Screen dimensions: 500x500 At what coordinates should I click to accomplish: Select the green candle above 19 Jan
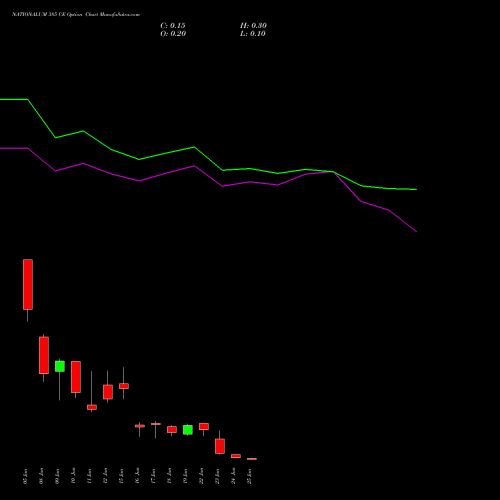(188, 430)
